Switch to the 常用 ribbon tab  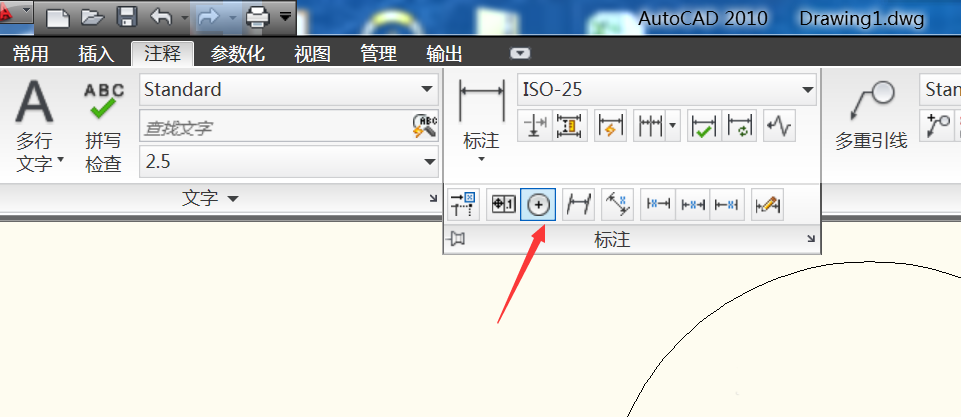tap(31, 54)
